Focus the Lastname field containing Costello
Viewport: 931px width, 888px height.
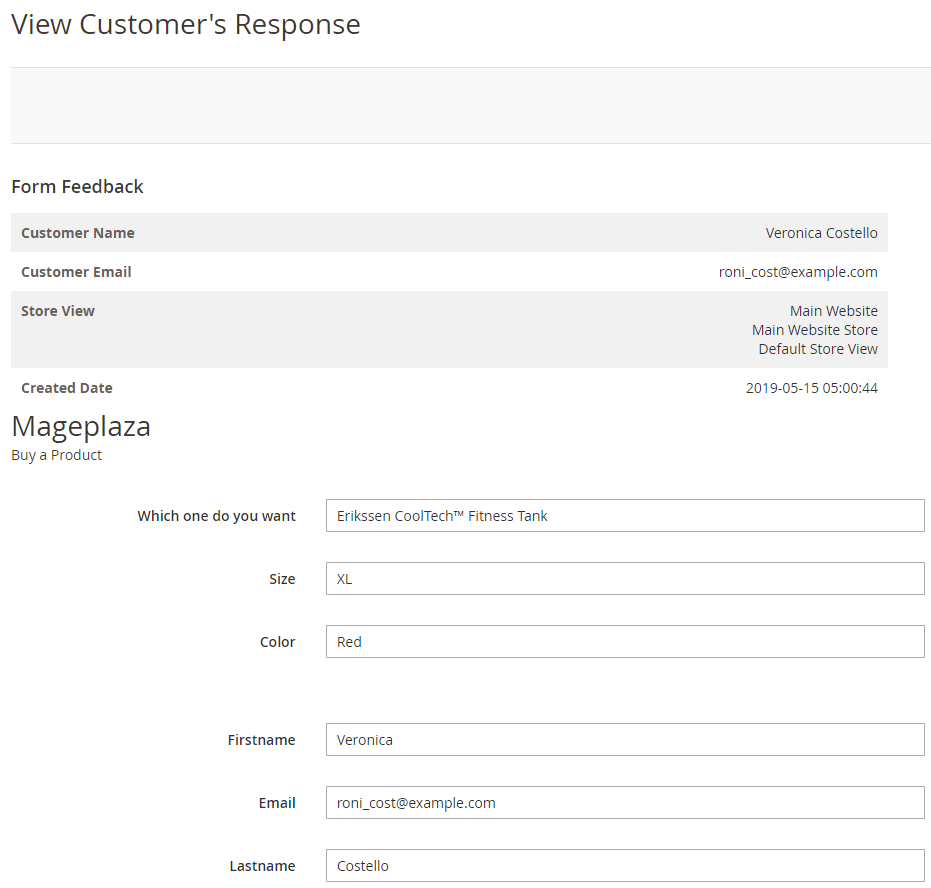tap(624, 866)
